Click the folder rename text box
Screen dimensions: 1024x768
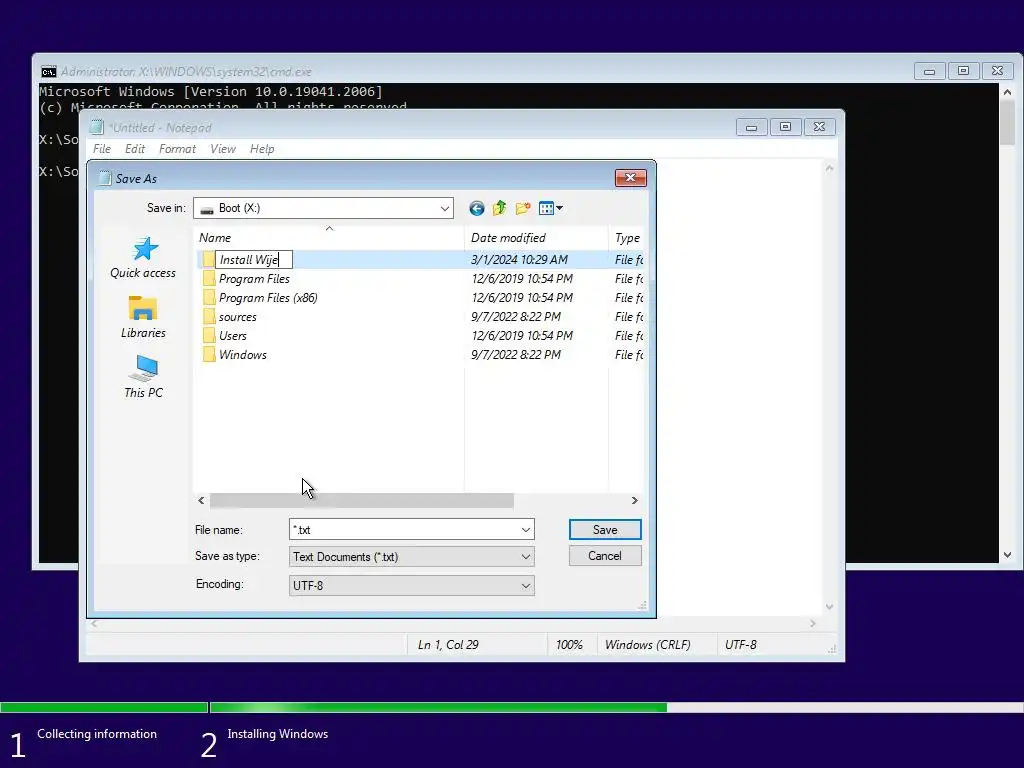(x=254, y=260)
